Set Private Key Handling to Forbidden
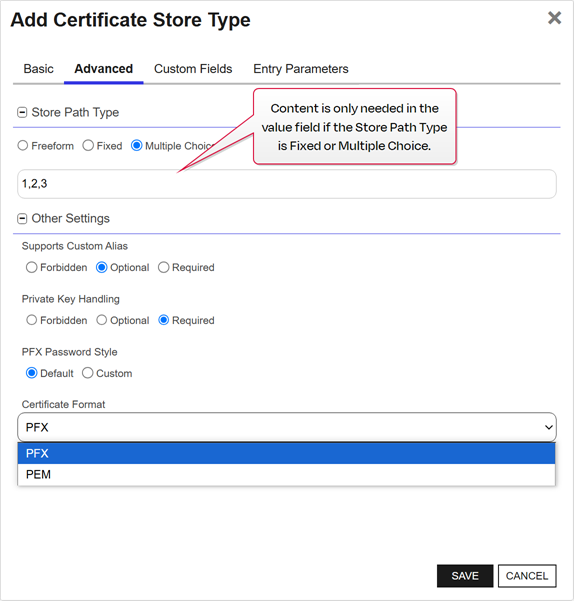Screen dimensions: 574x601 click(x=31, y=320)
